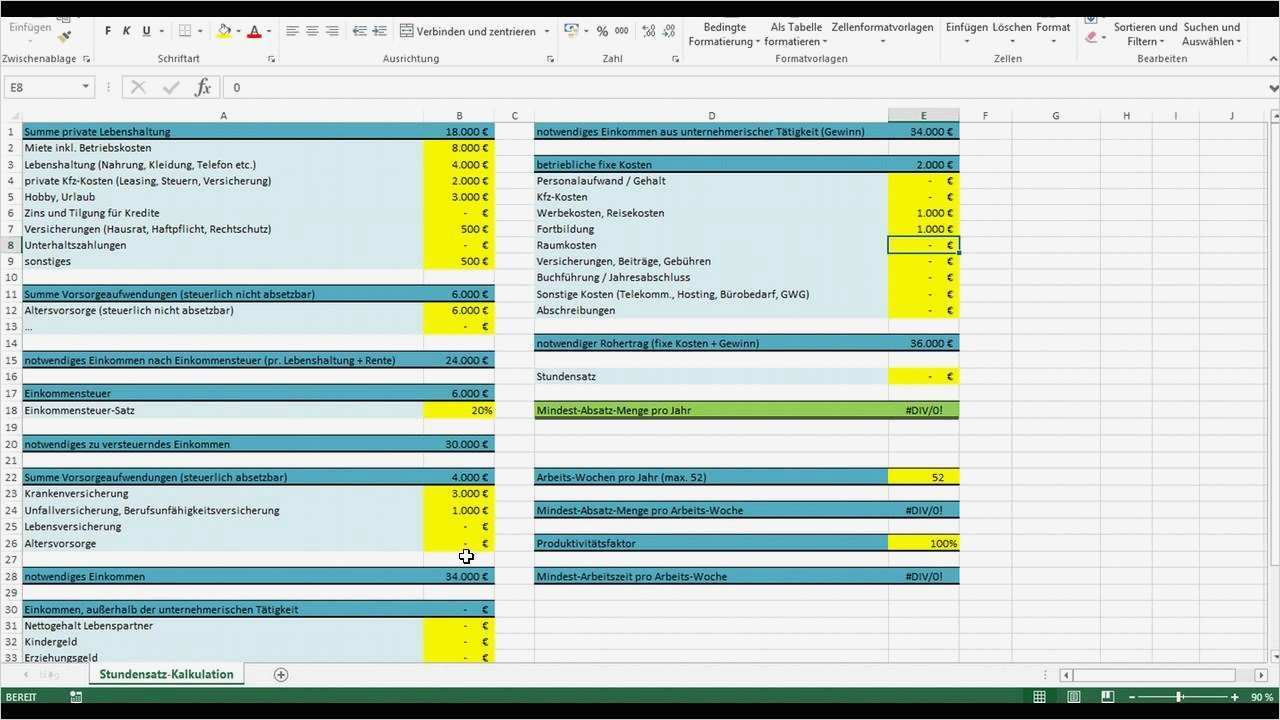This screenshot has height=720, width=1280.
Task: Apply thousands separator with the 000 icon
Action: 622,31
